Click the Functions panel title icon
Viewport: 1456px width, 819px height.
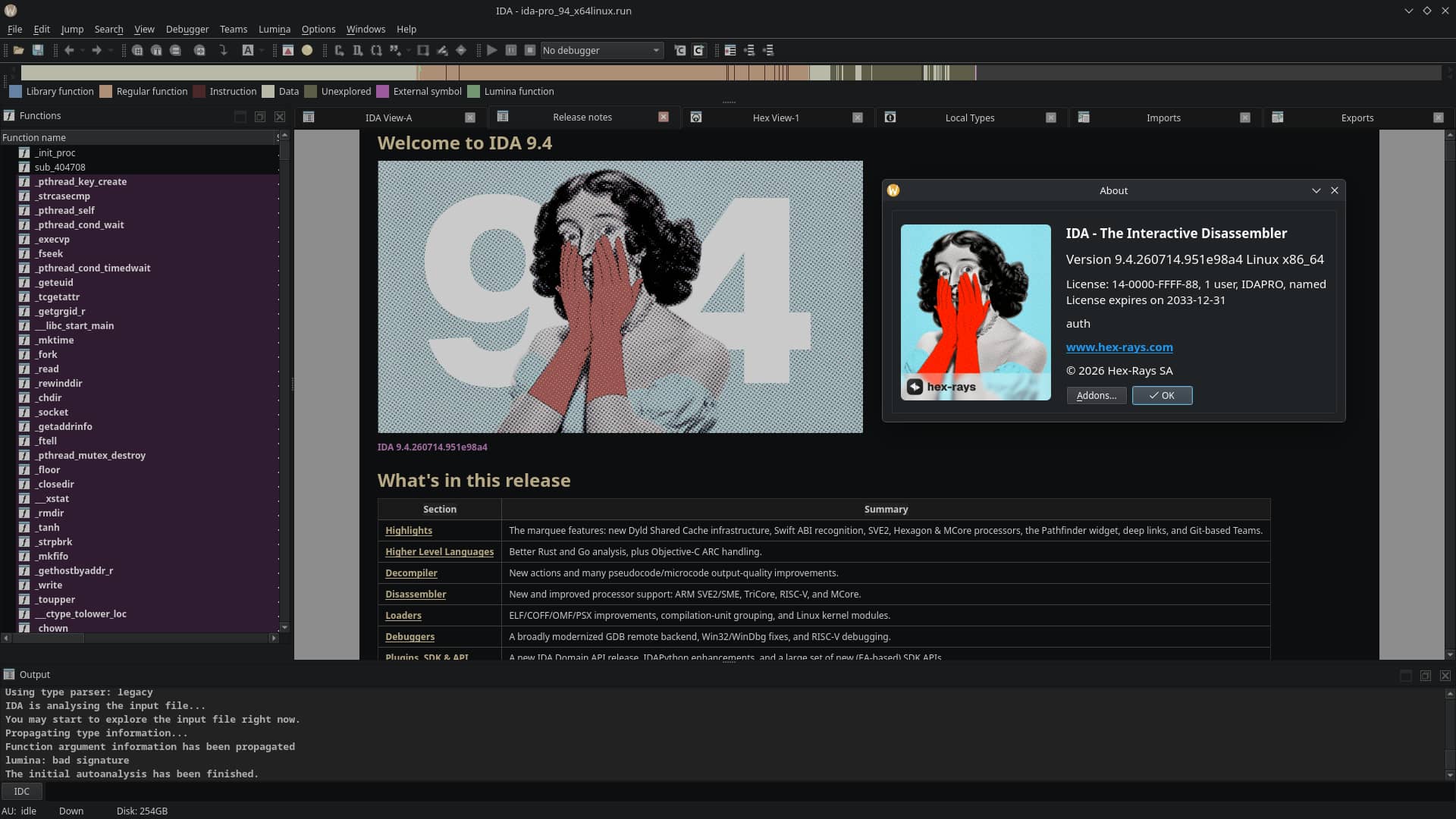tap(9, 115)
